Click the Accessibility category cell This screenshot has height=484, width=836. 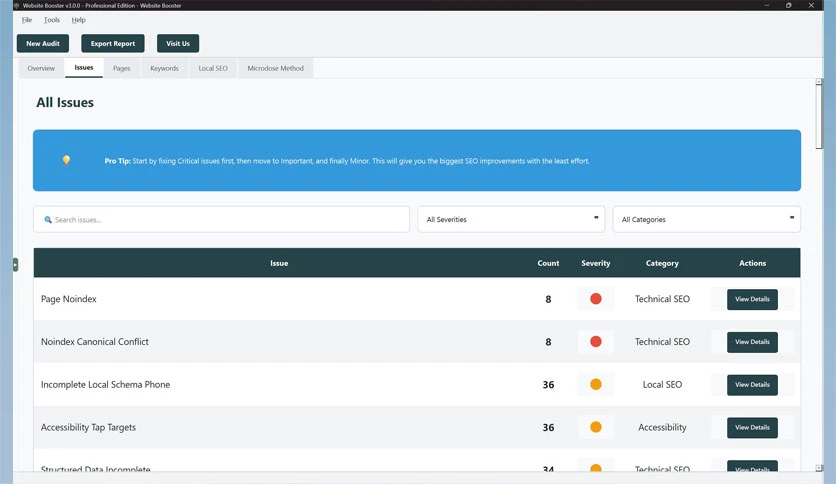662,427
